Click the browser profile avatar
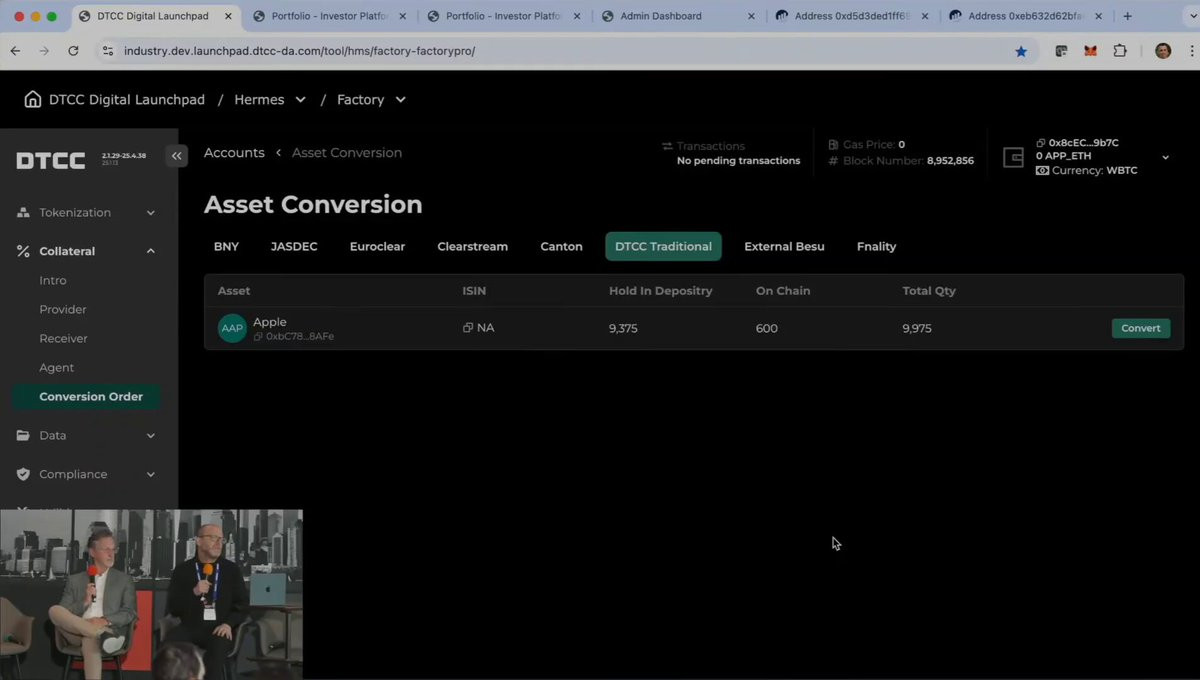The image size is (1200, 680). click(x=1163, y=51)
